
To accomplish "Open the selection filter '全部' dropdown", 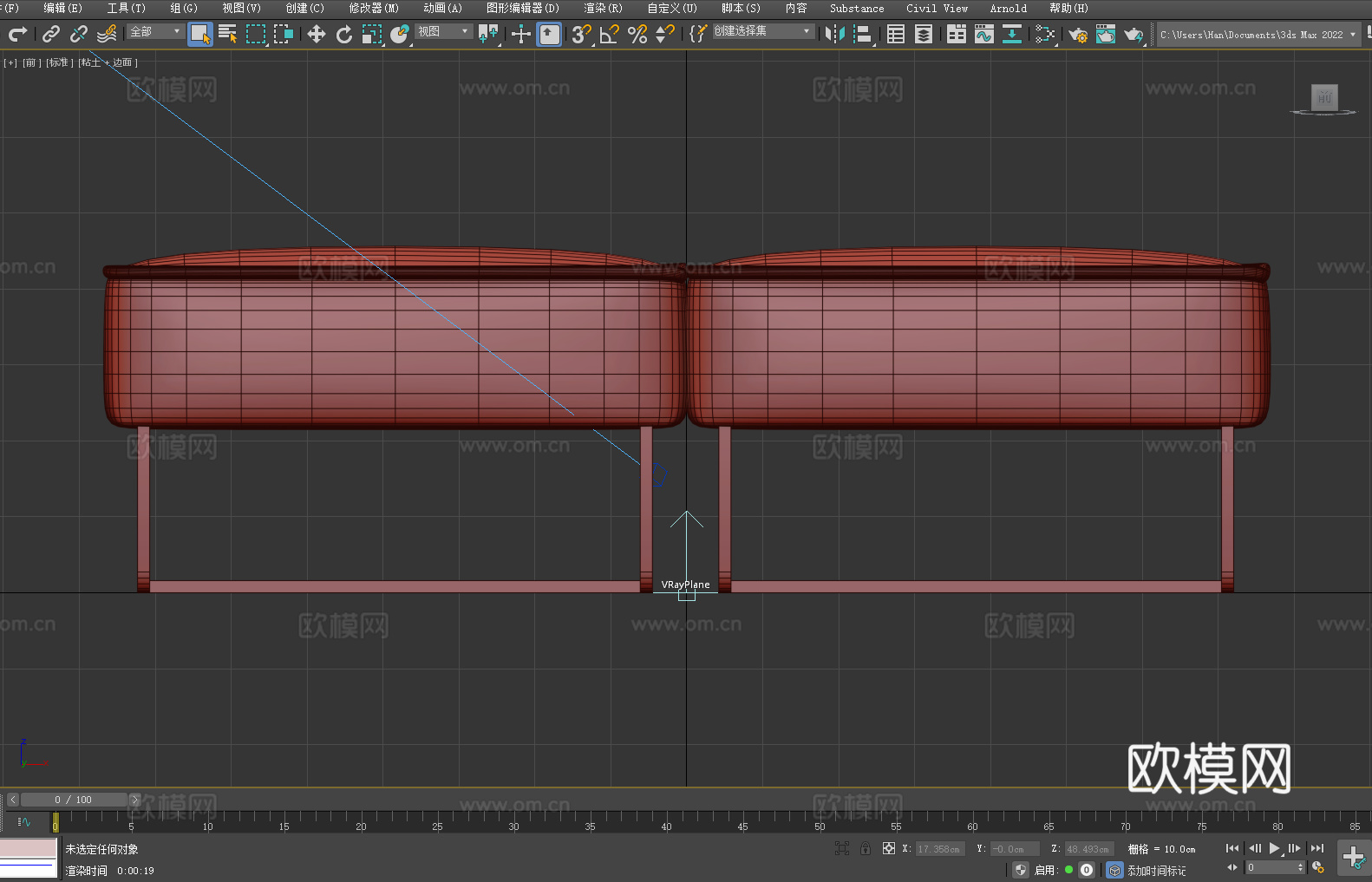I will point(155,31).
